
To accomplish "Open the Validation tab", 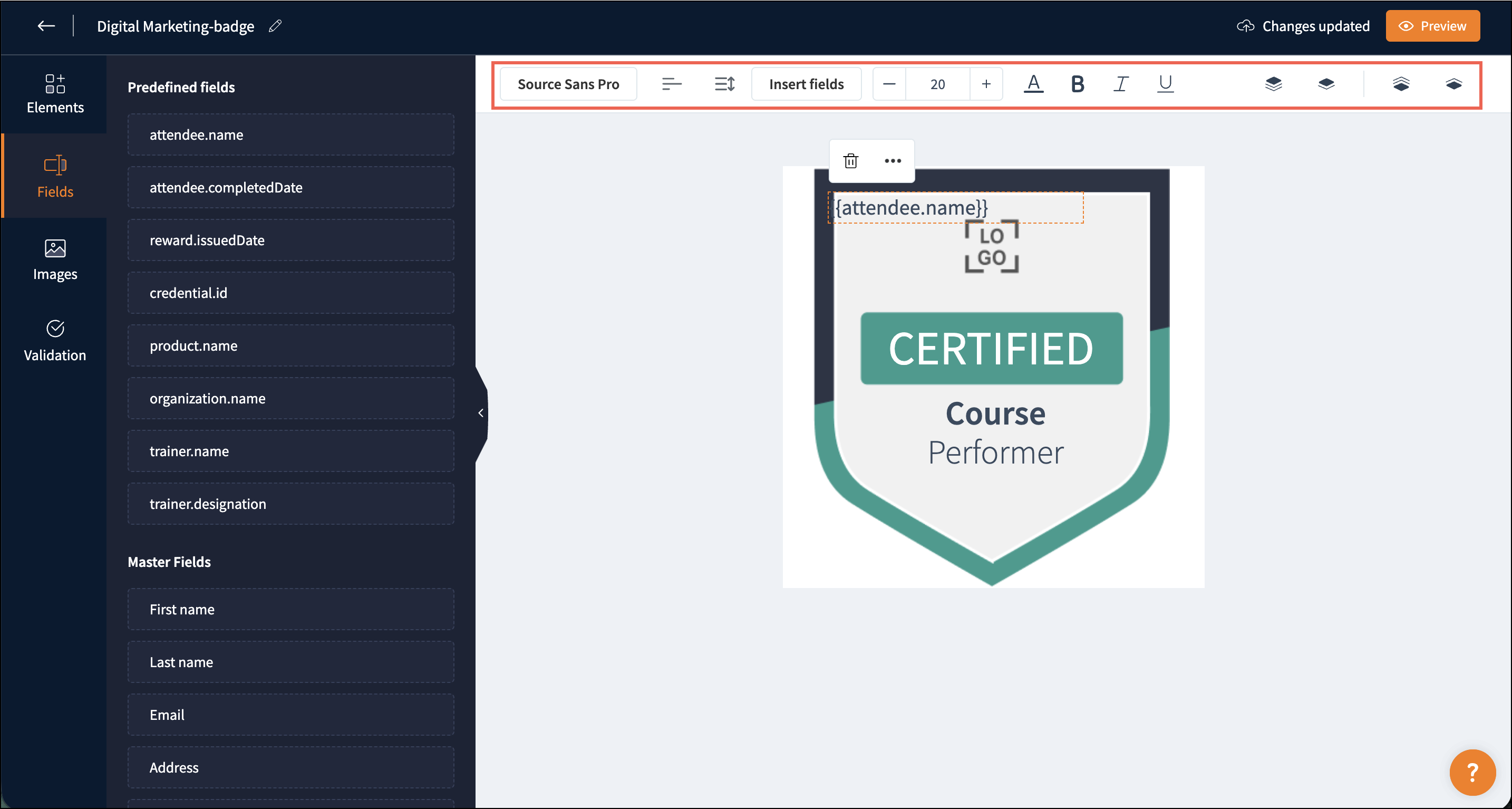I will (x=55, y=341).
